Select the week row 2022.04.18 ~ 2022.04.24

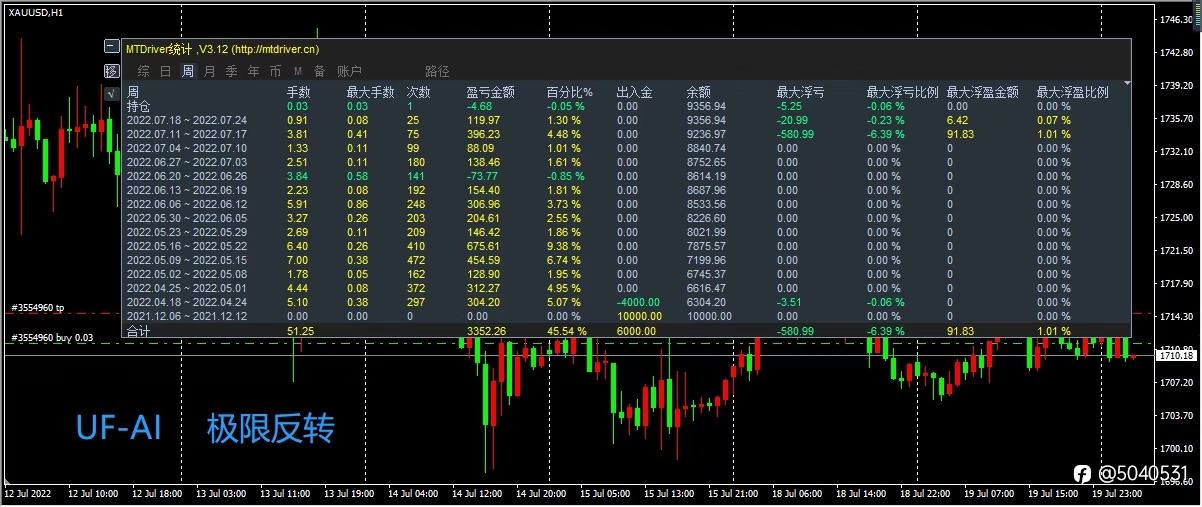(626, 302)
